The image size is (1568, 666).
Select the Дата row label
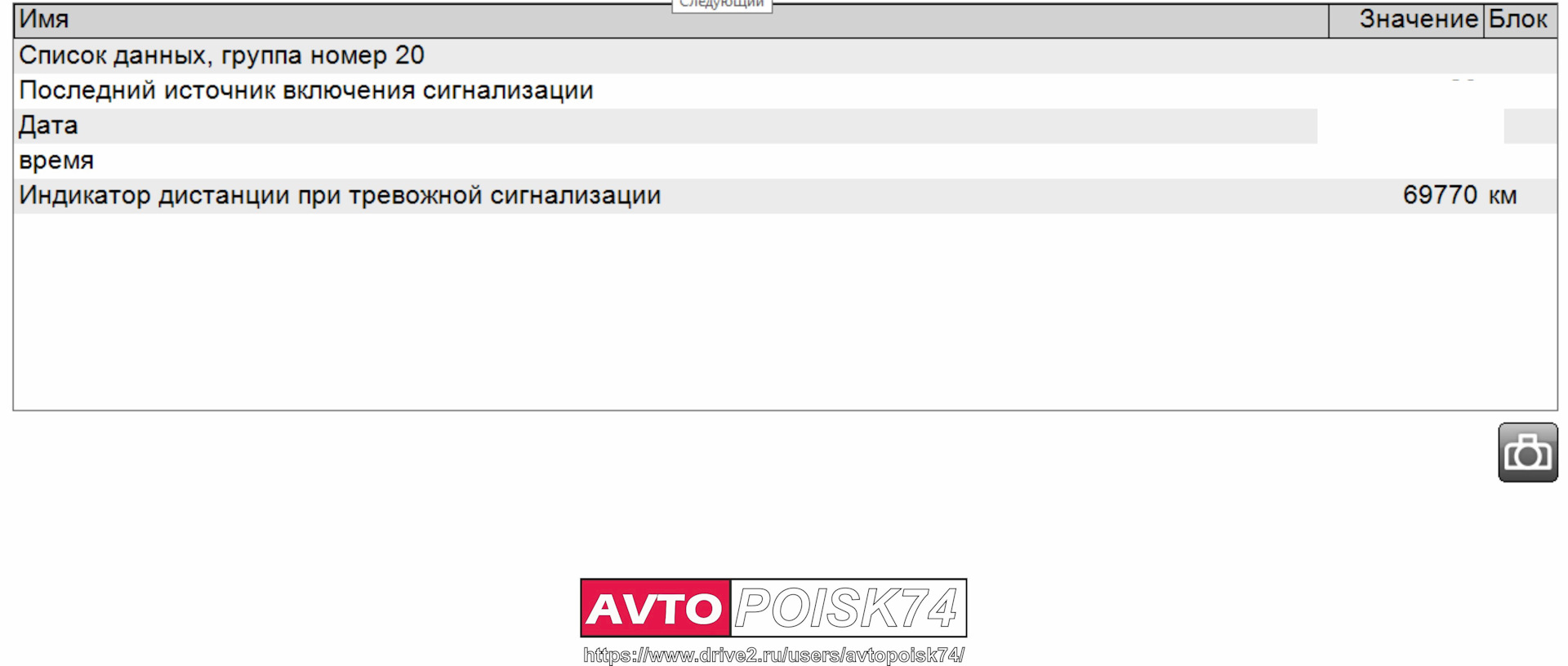click(48, 126)
